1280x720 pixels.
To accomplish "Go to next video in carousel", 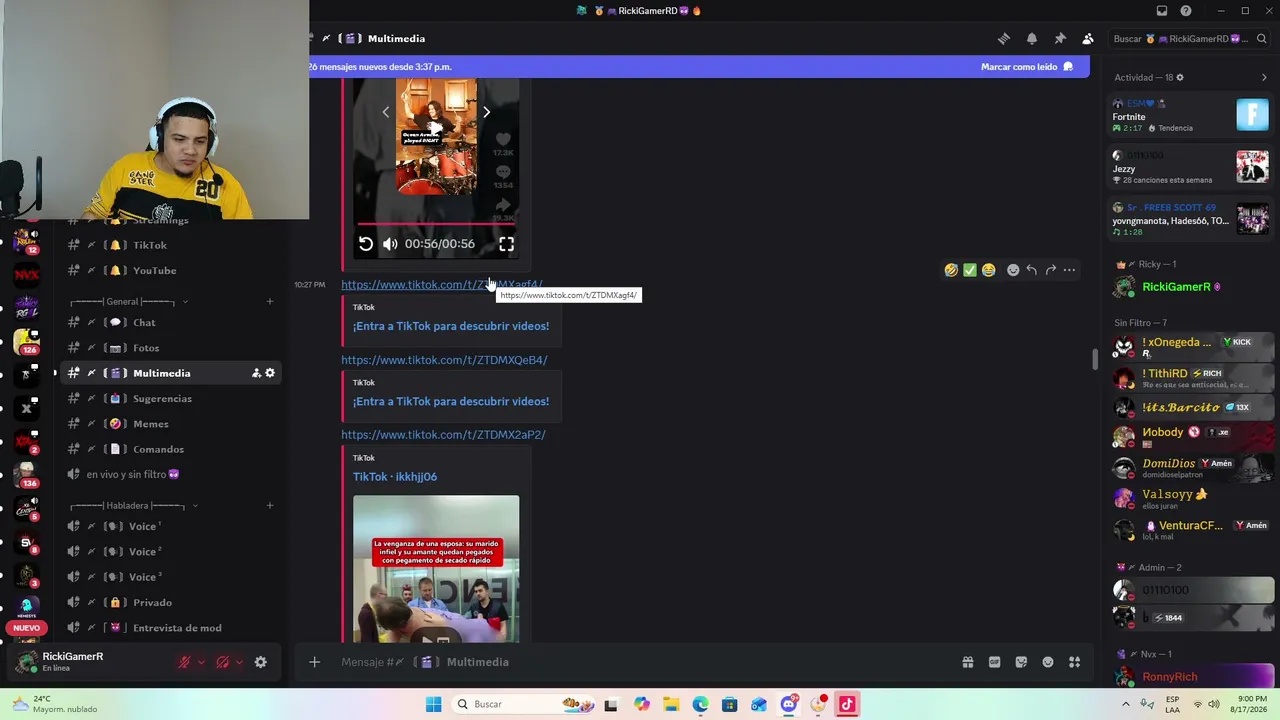I will 486,112.
